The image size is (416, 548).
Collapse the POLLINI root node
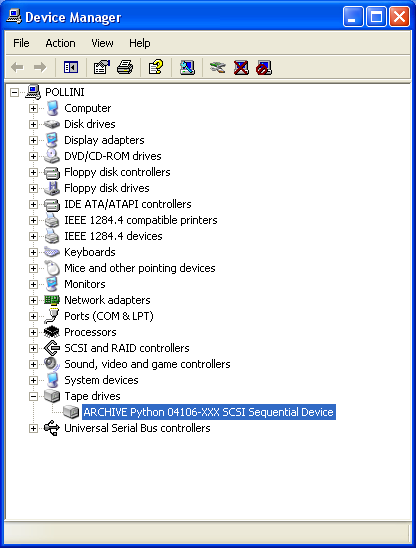[x=14, y=93]
